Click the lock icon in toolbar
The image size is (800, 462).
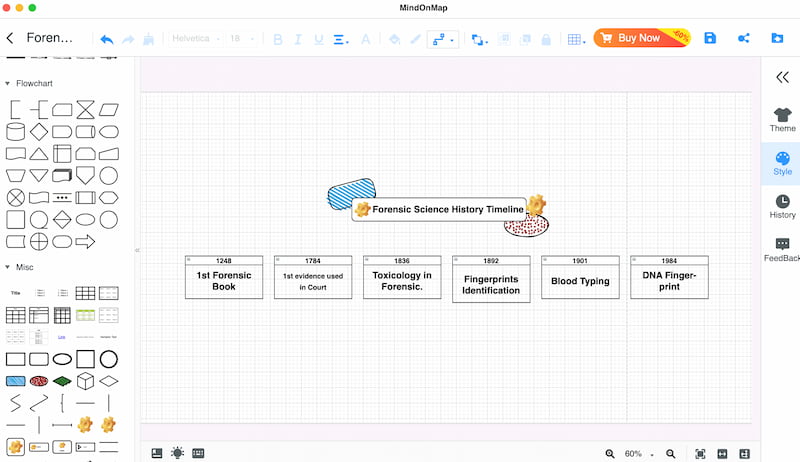coord(546,39)
